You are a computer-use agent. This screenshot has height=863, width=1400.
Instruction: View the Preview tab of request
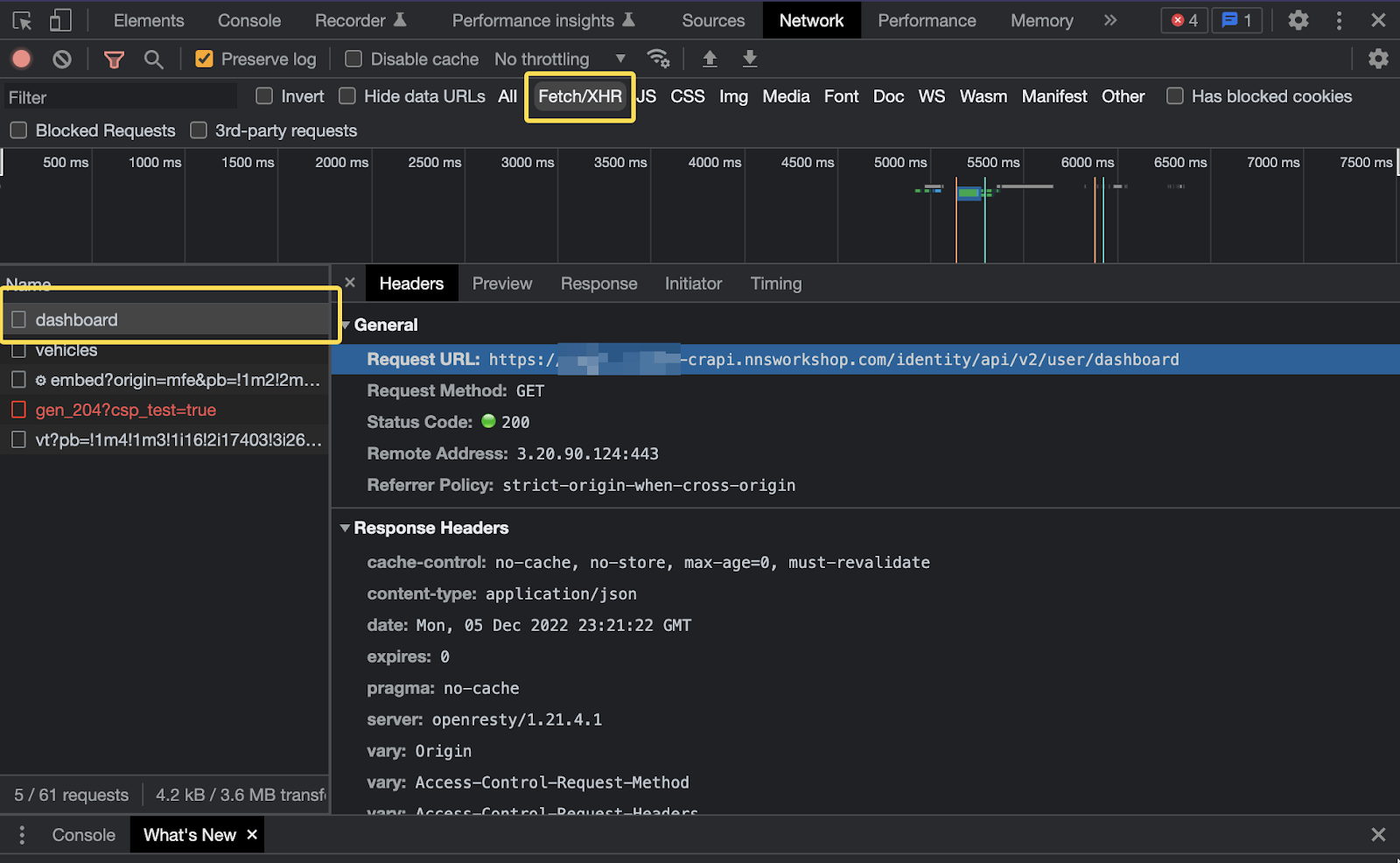pyautogui.click(x=502, y=284)
